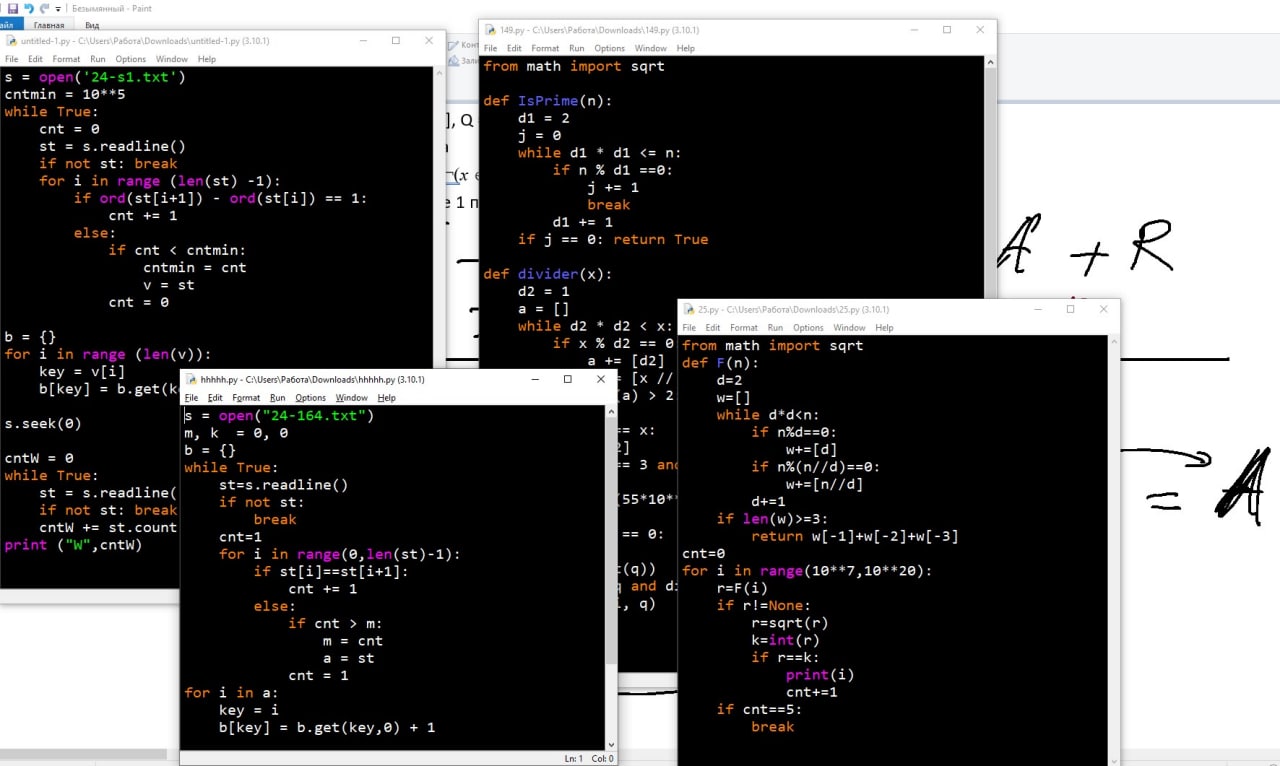Open the Run menu in untitled-1.py
The image size is (1280, 766).
click(98, 59)
